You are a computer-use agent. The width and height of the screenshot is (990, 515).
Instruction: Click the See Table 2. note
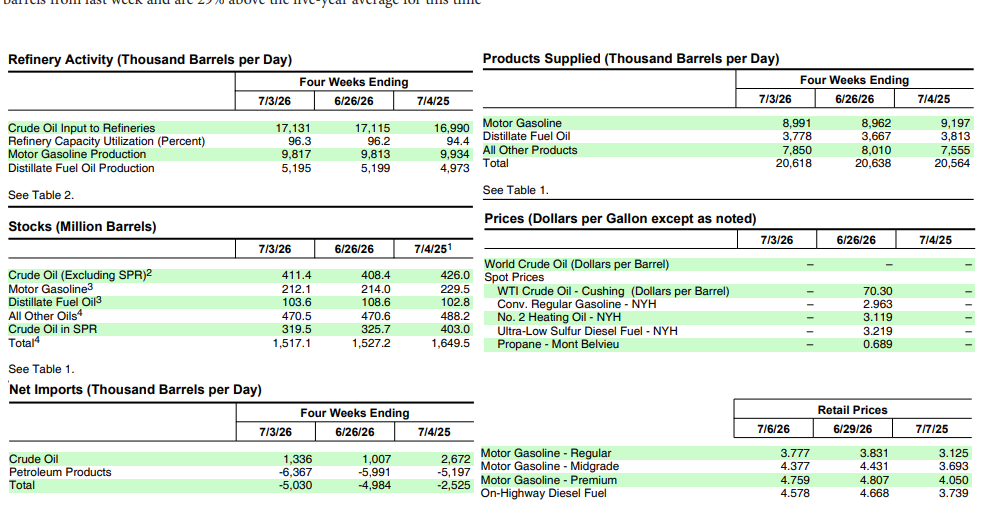click(41, 196)
